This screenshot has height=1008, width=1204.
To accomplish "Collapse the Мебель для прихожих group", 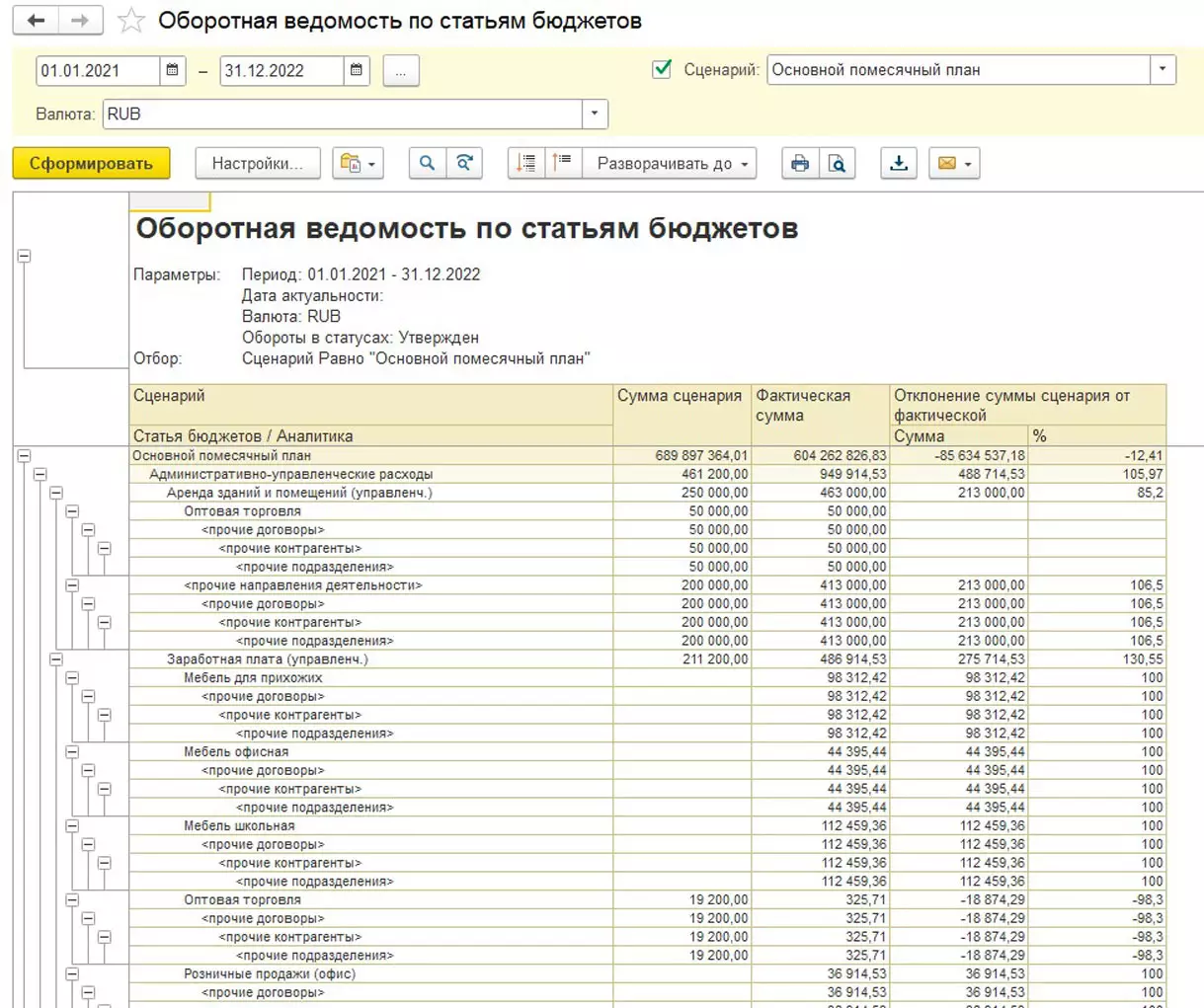I will point(72,678).
